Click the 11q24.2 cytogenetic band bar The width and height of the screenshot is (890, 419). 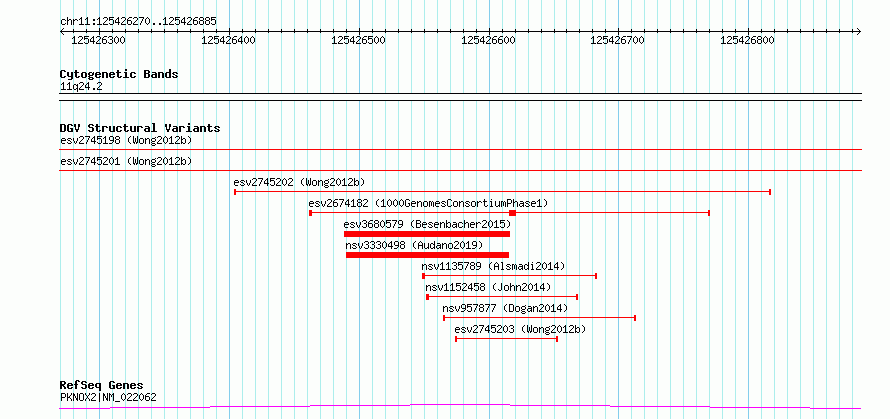[461, 97]
